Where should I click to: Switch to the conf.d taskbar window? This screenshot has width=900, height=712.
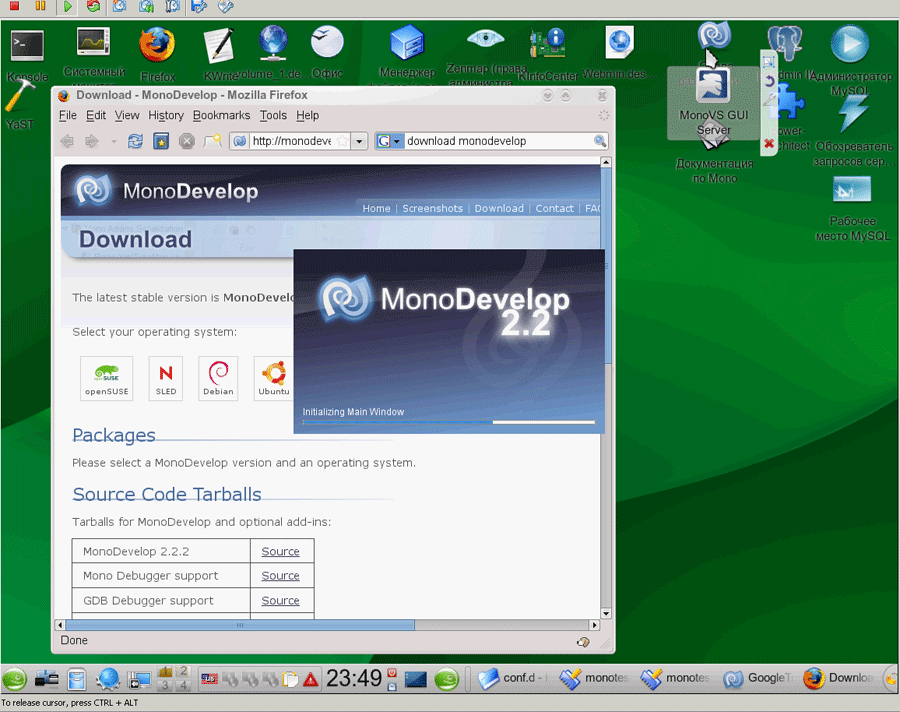[511, 678]
